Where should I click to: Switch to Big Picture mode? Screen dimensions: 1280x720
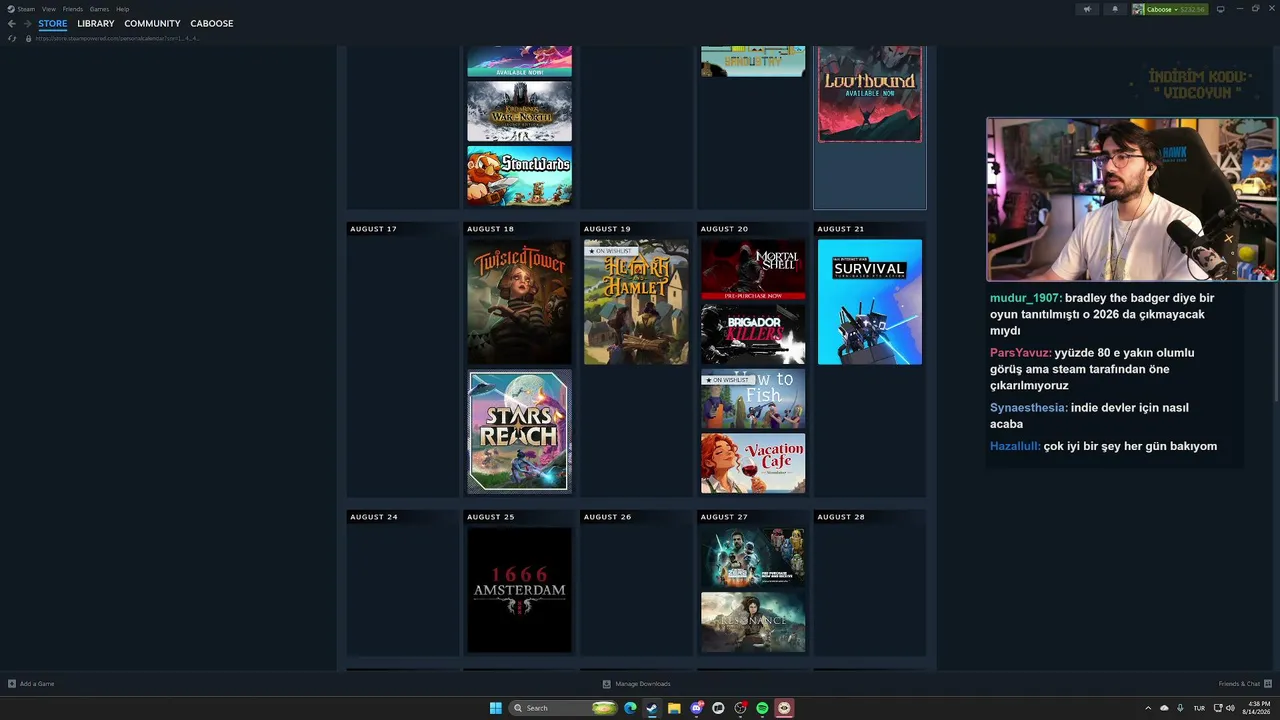(1220, 9)
